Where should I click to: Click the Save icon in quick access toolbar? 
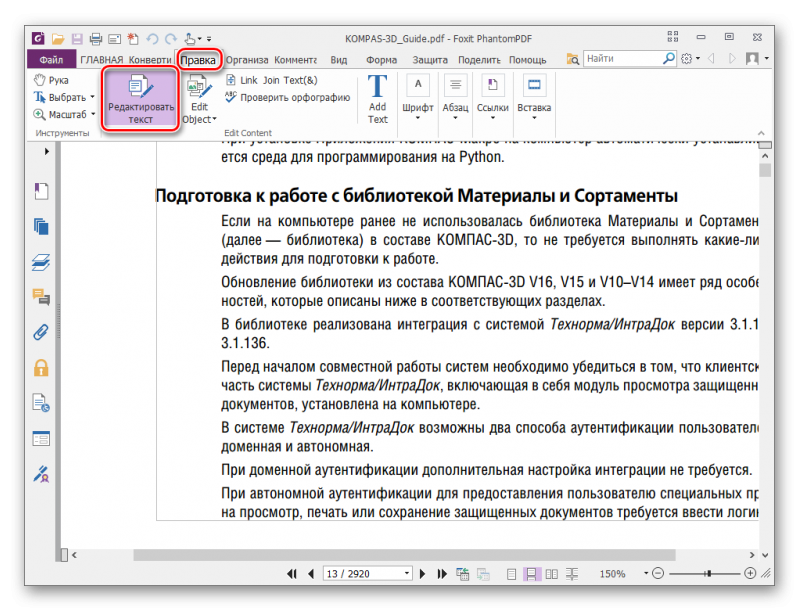(x=77, y=39)
